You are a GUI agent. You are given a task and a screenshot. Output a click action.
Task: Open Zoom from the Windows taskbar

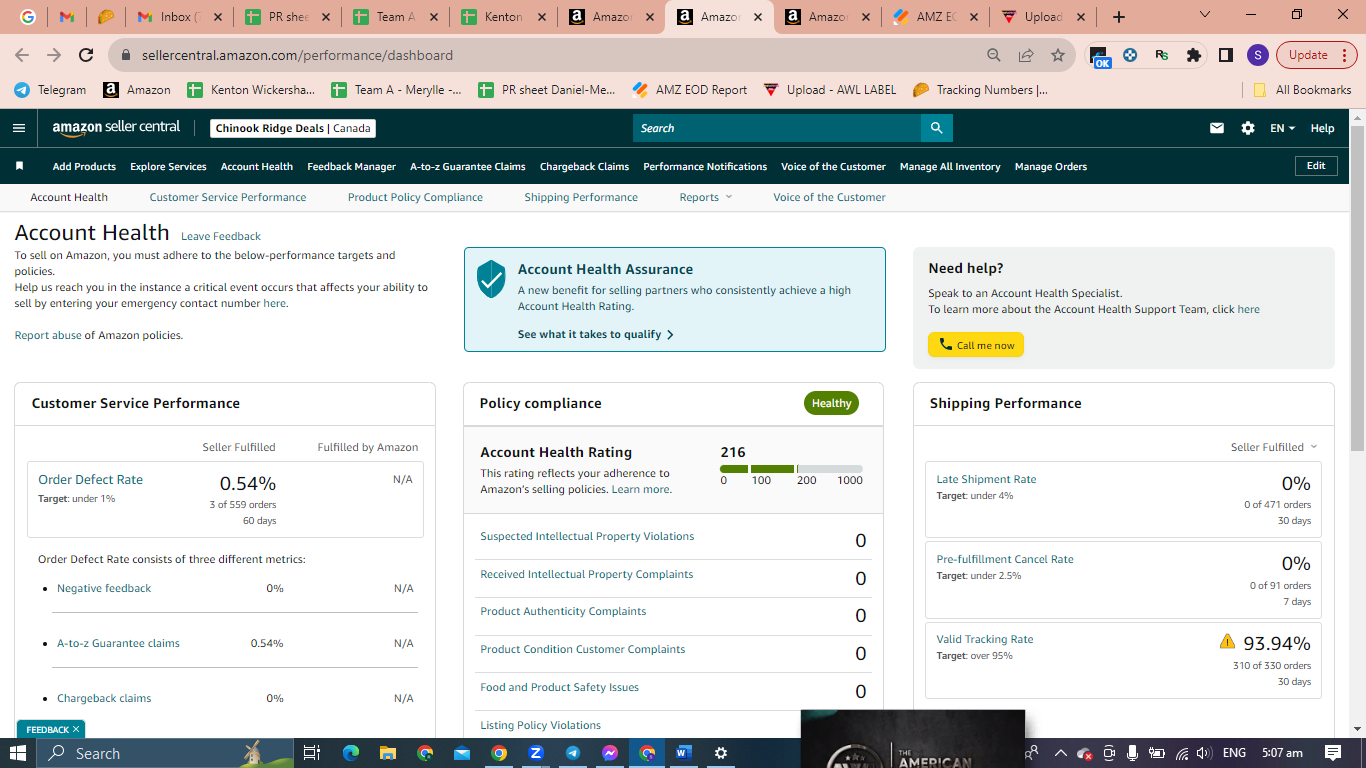(x=536, y=753)
